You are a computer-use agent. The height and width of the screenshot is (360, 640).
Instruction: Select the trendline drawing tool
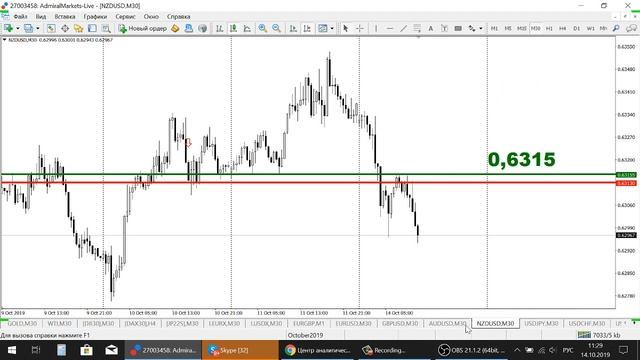coord(403,28)
